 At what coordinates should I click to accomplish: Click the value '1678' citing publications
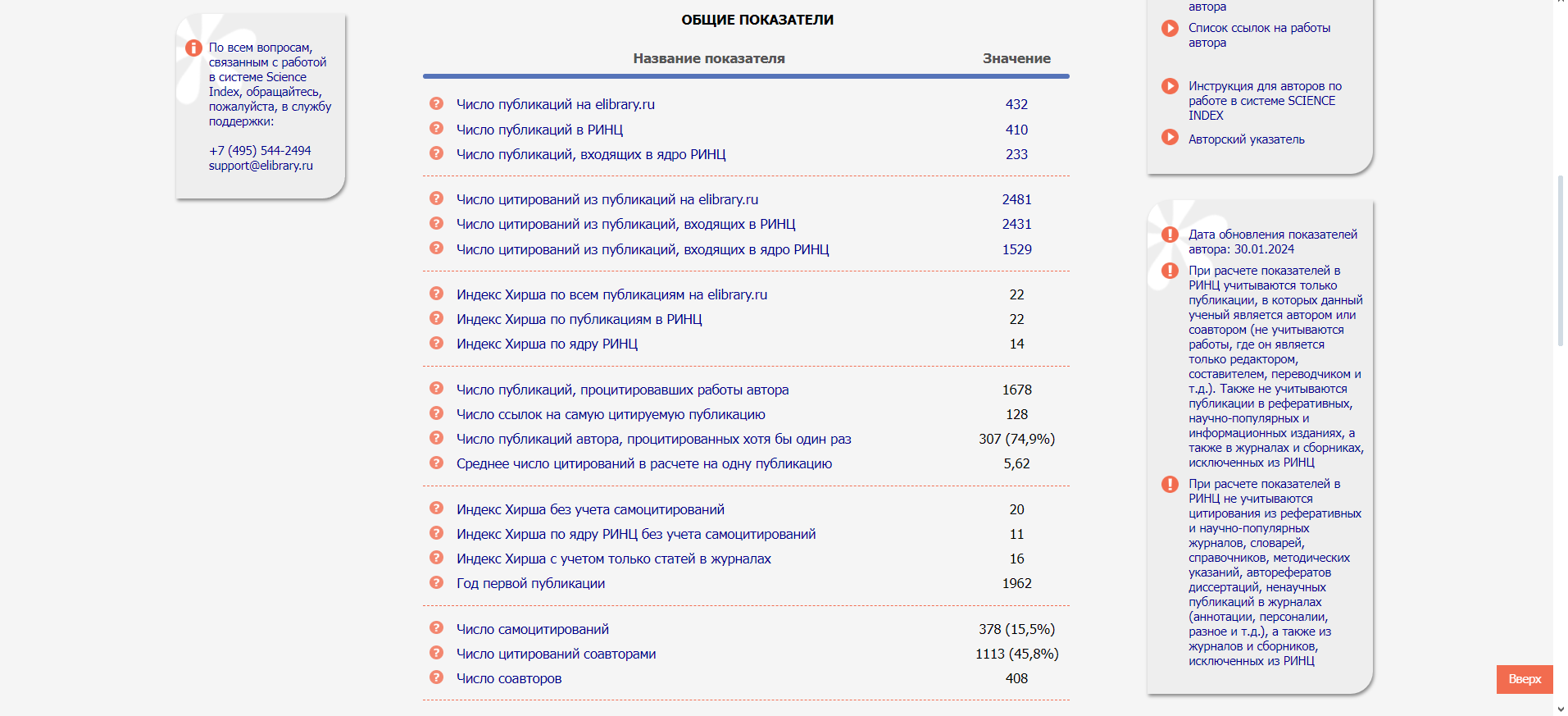click(x=1016, y=390)
